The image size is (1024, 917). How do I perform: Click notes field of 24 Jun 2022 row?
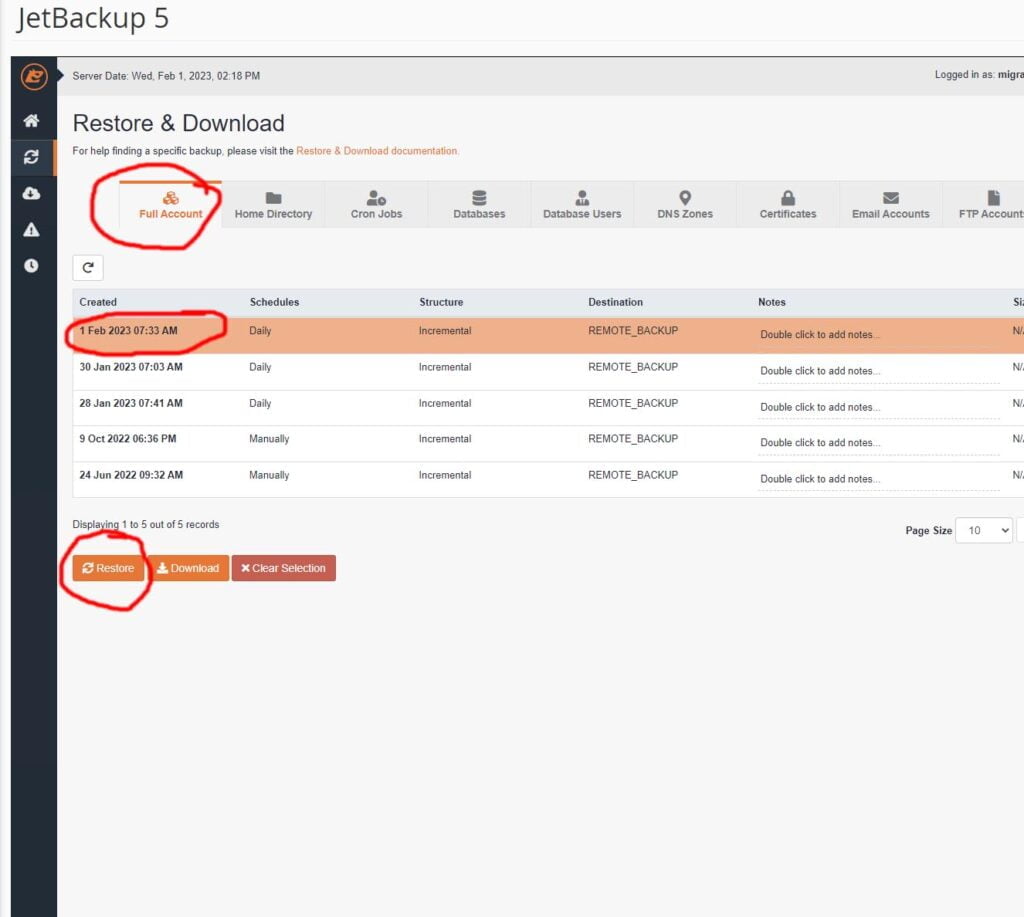point(878,479)
